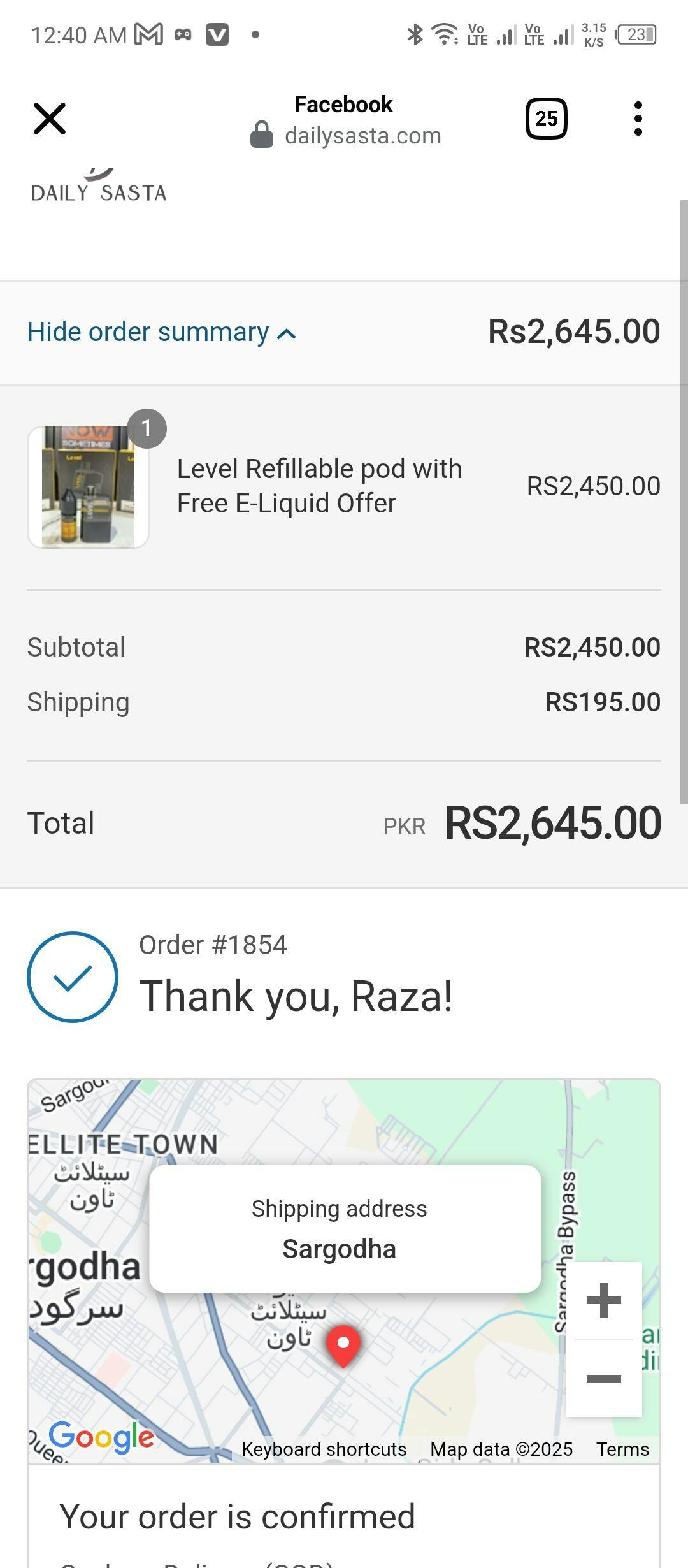Click the red location pin on map
This screenshot has height=1568, width=688.
point(343,1344)
